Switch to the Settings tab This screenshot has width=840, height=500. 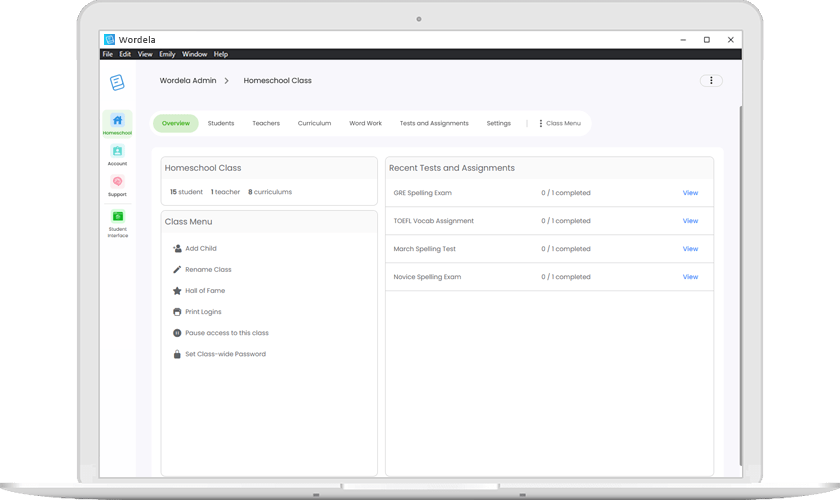pos(498,123)
